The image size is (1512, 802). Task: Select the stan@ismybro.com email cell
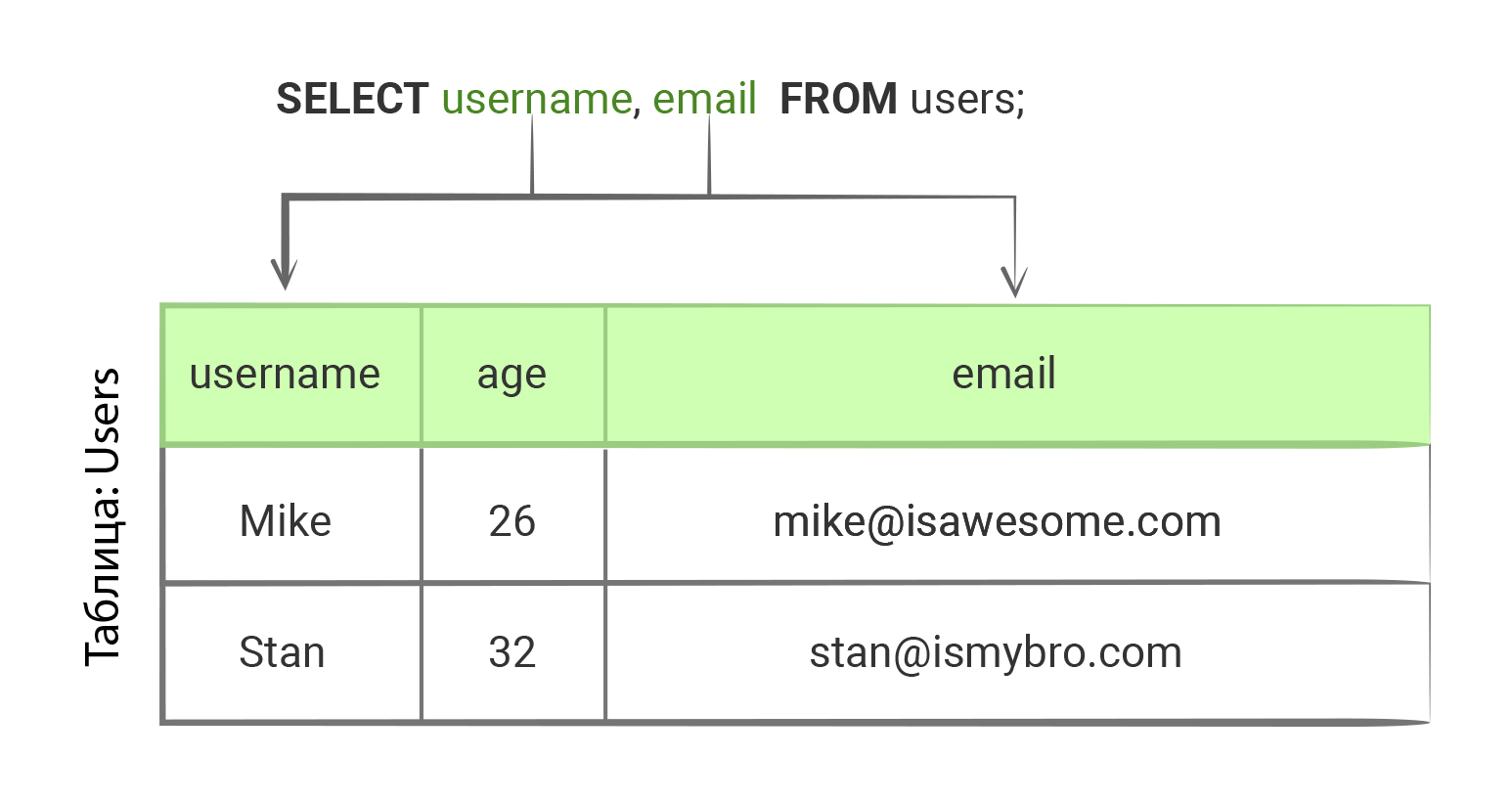tap(996, 652)
